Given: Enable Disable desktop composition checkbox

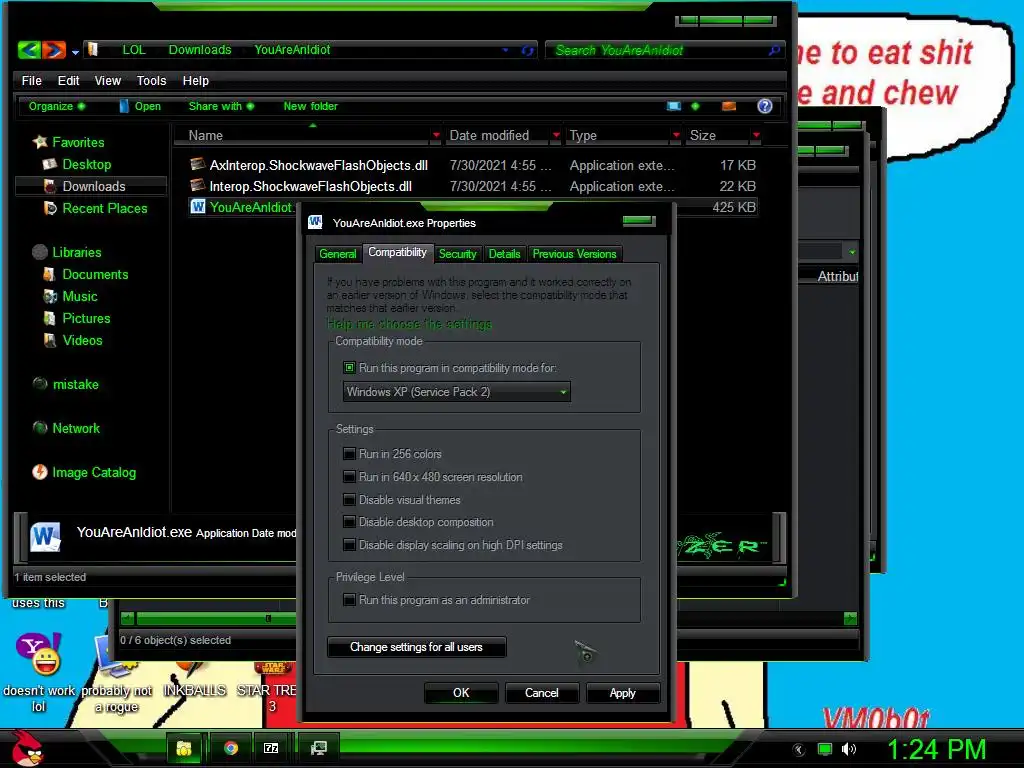Looking at the screenshot, I should 349,522.
